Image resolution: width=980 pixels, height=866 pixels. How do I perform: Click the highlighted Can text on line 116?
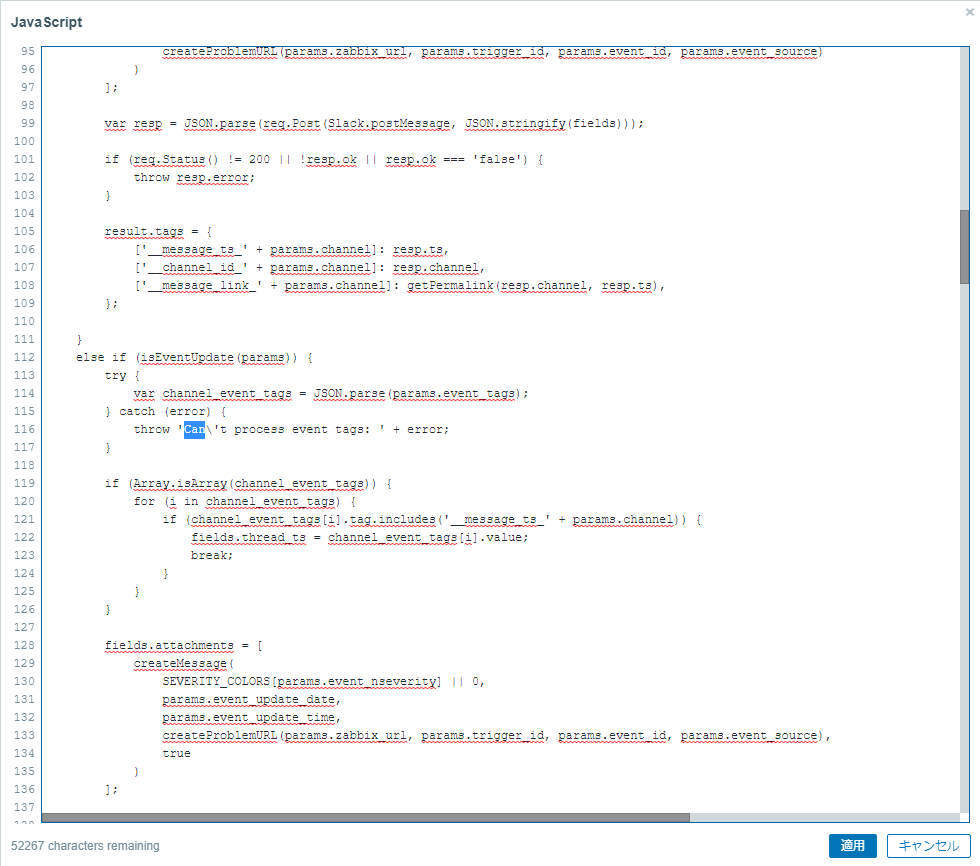[x=193, y=429]
